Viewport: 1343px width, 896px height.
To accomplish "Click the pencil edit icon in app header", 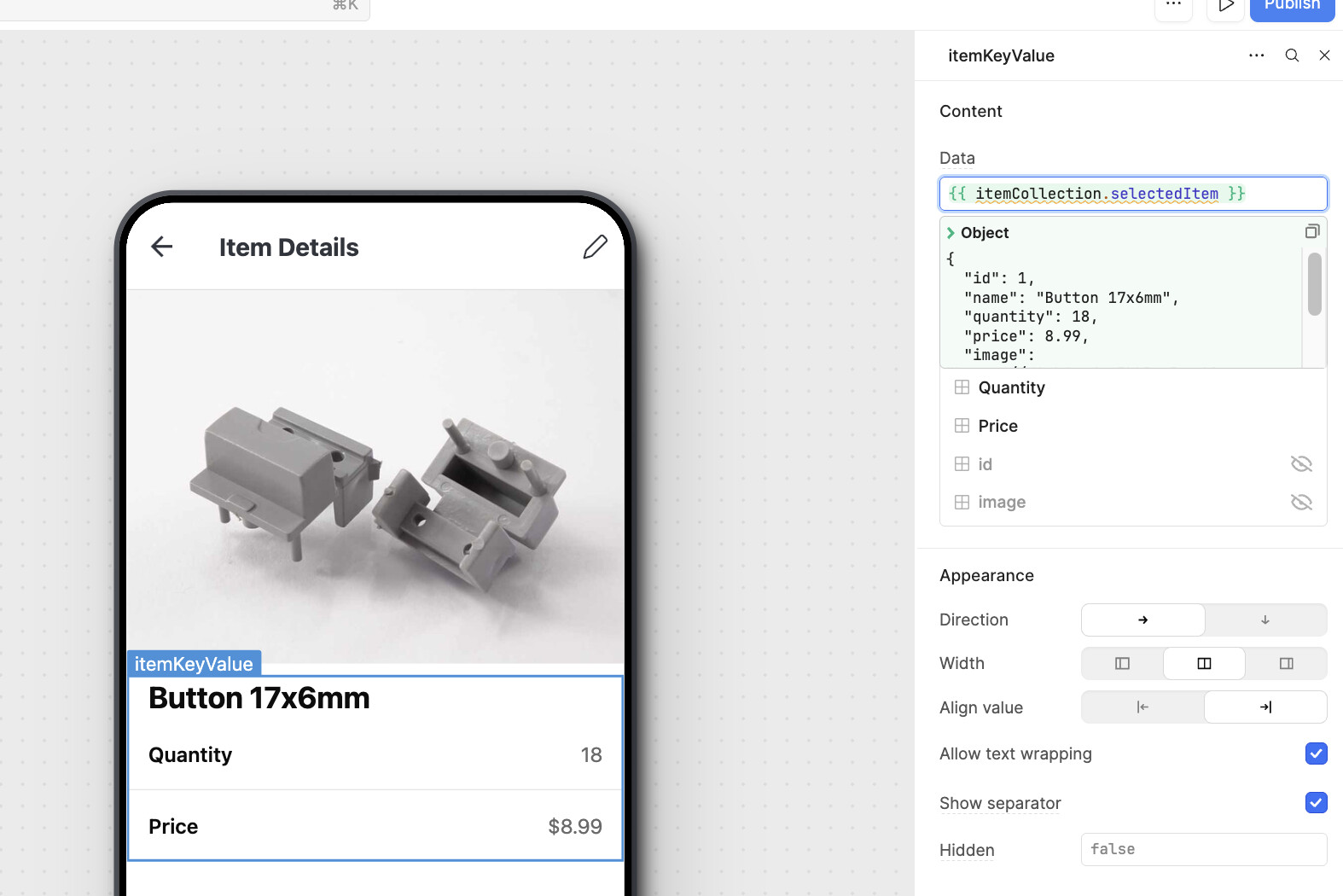I will pos(595,247).
